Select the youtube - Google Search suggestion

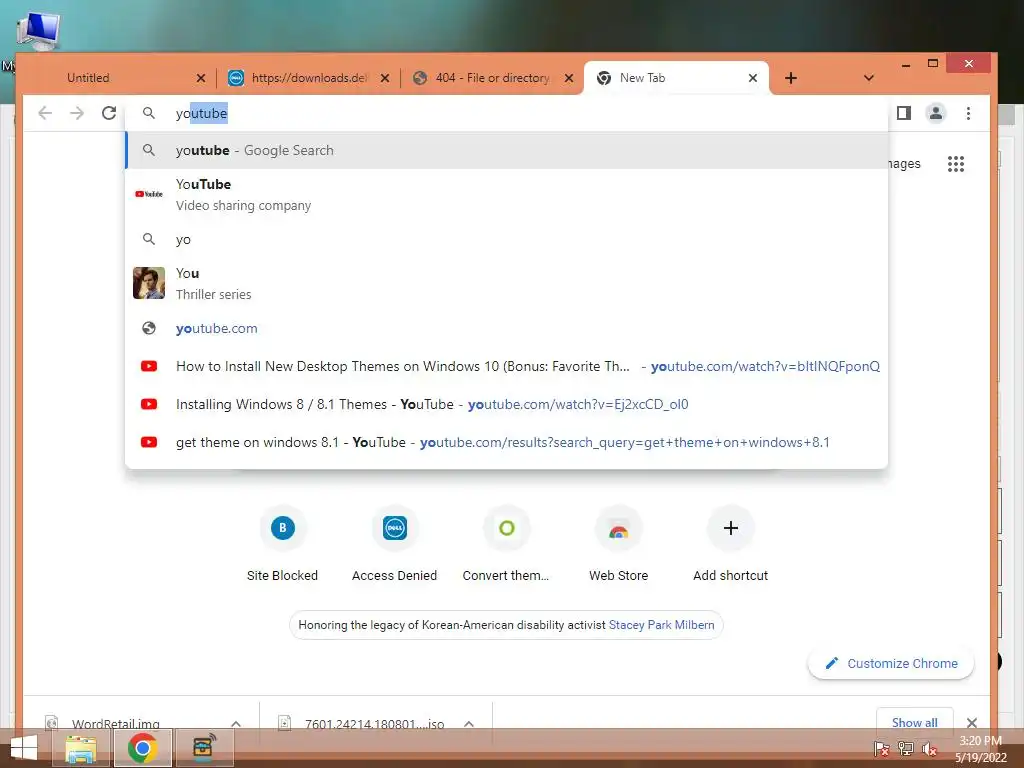click(x=506, y=150)
